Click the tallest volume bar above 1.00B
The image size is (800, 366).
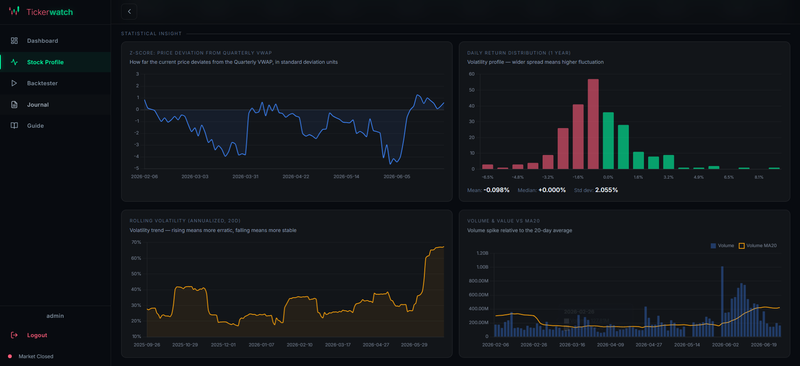pos(722,301)
